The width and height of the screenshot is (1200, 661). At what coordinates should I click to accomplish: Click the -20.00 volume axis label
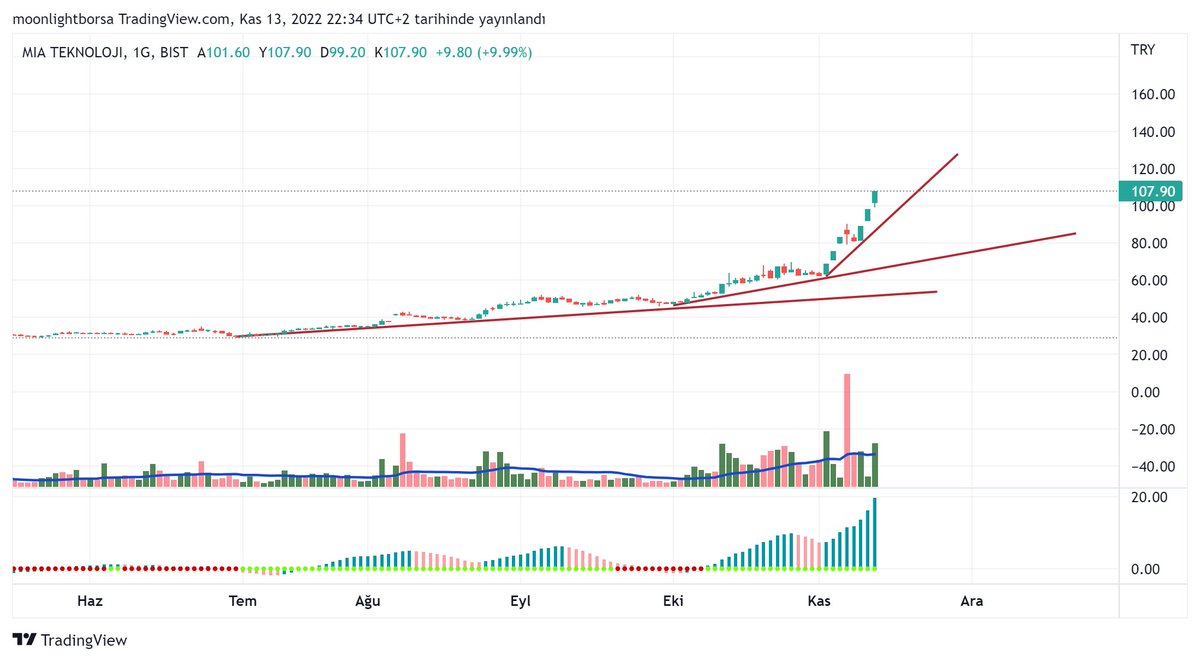click(x=1152, y=430)
